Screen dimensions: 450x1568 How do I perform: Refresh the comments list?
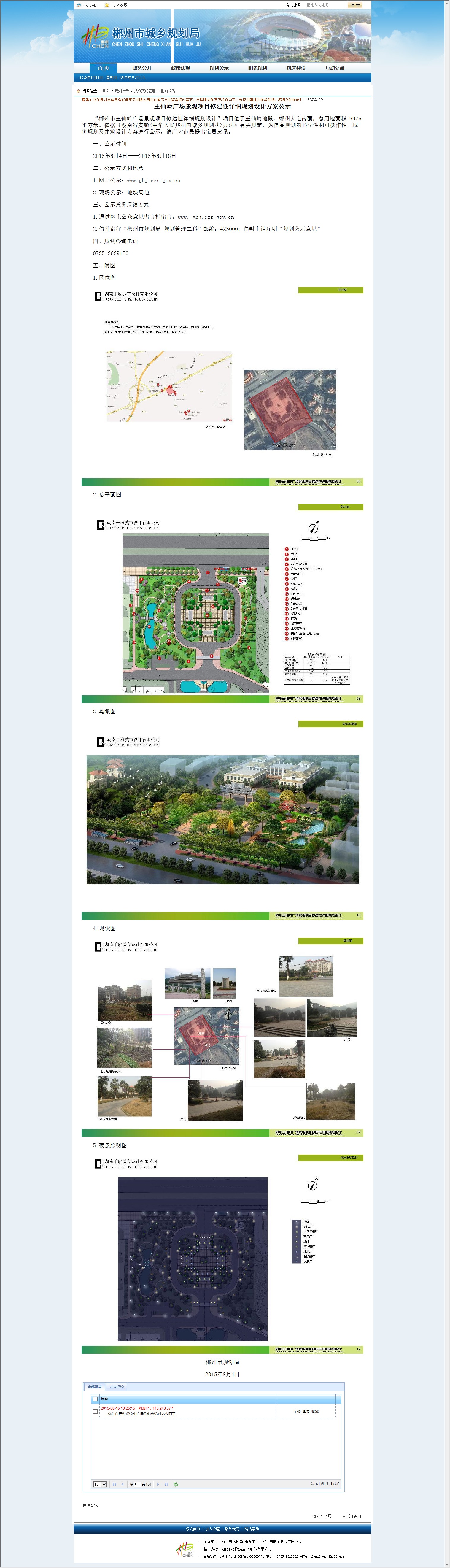tap(176, 1484)
